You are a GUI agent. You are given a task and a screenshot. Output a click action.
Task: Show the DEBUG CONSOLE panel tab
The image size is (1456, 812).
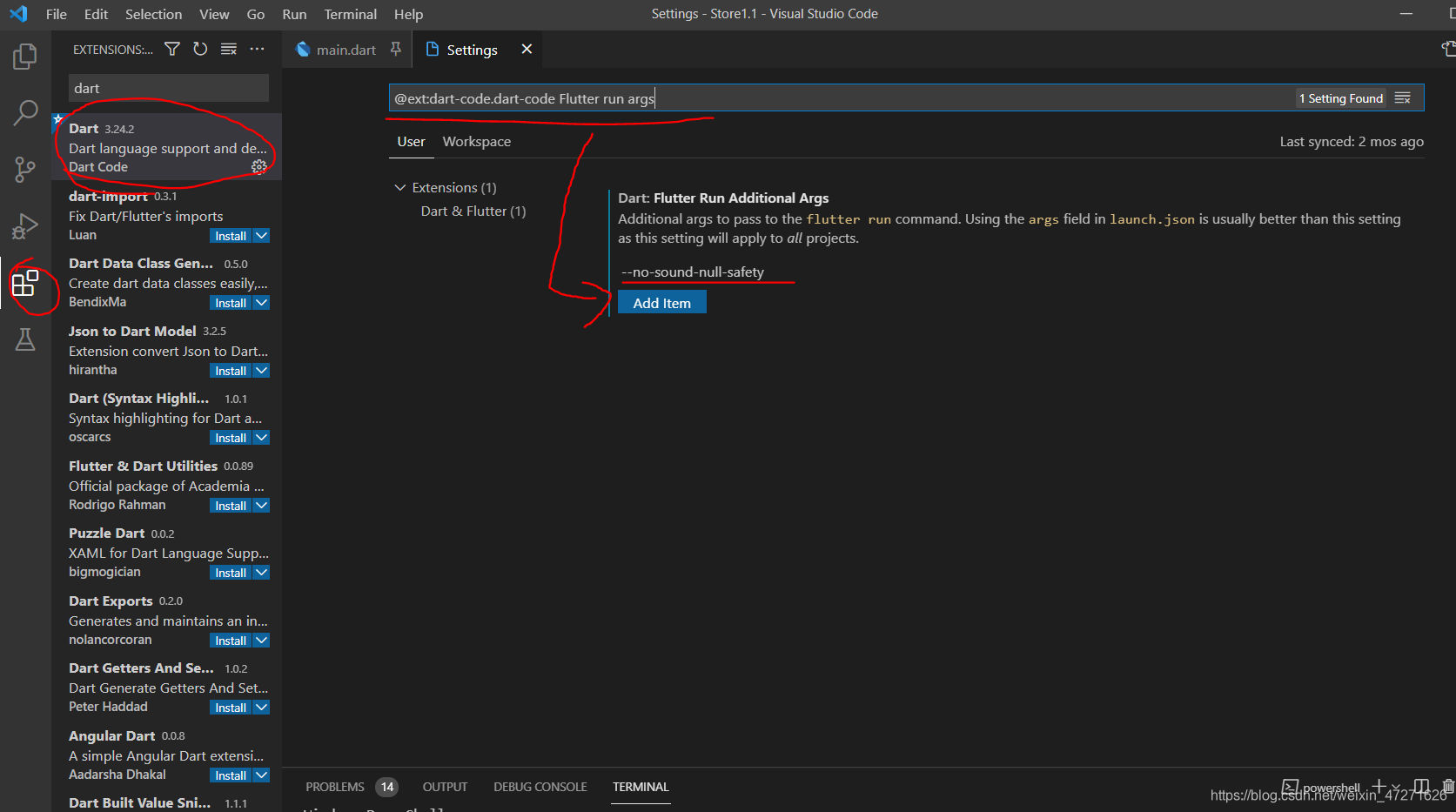coord(540,787)
